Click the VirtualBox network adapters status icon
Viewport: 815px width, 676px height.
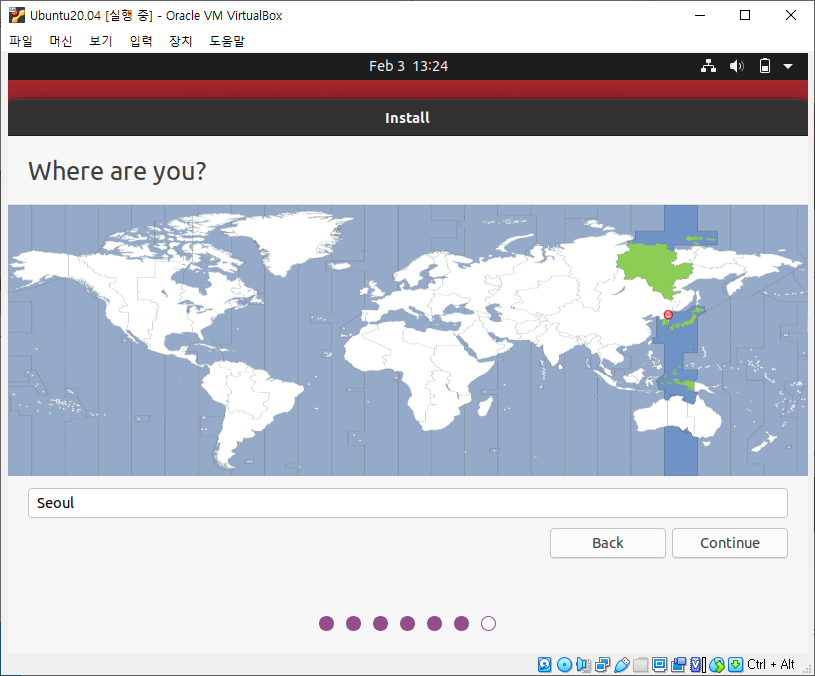pos(602,664)
